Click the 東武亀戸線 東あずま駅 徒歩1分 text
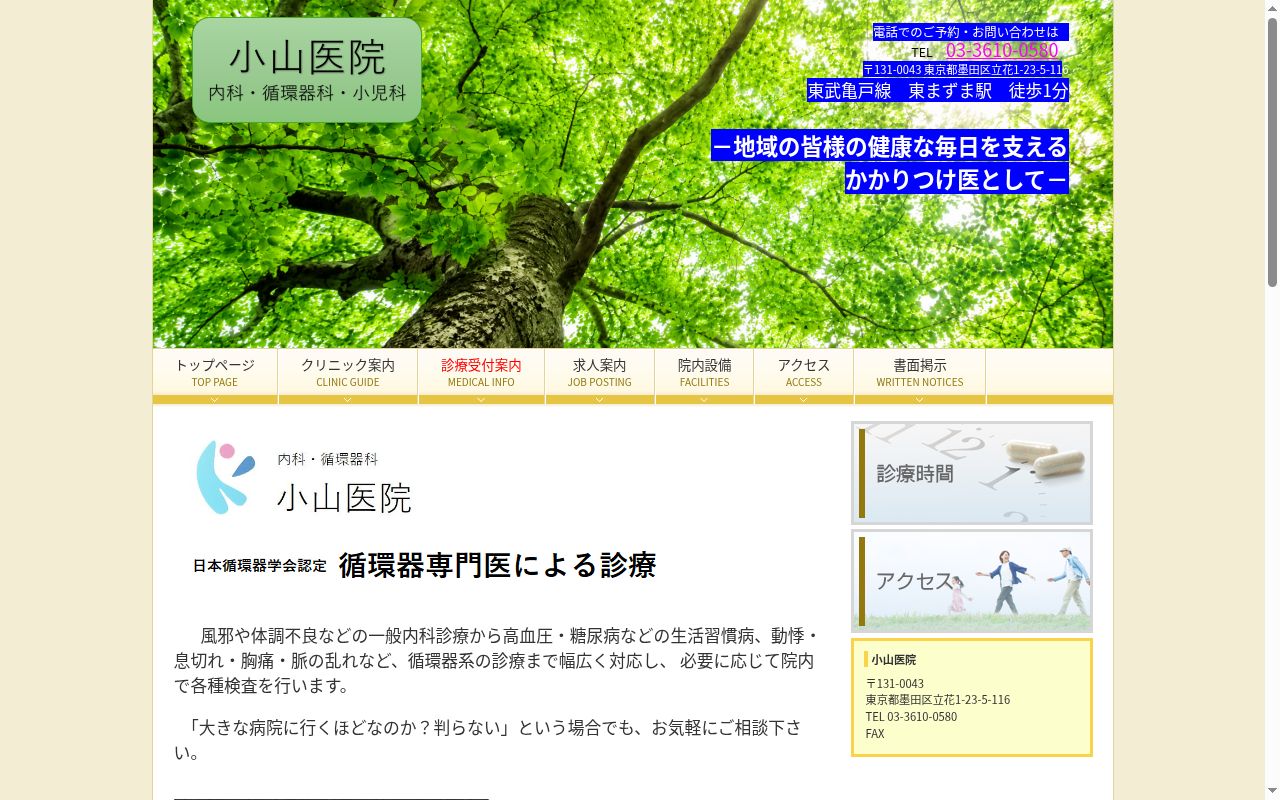 (938, 90)
